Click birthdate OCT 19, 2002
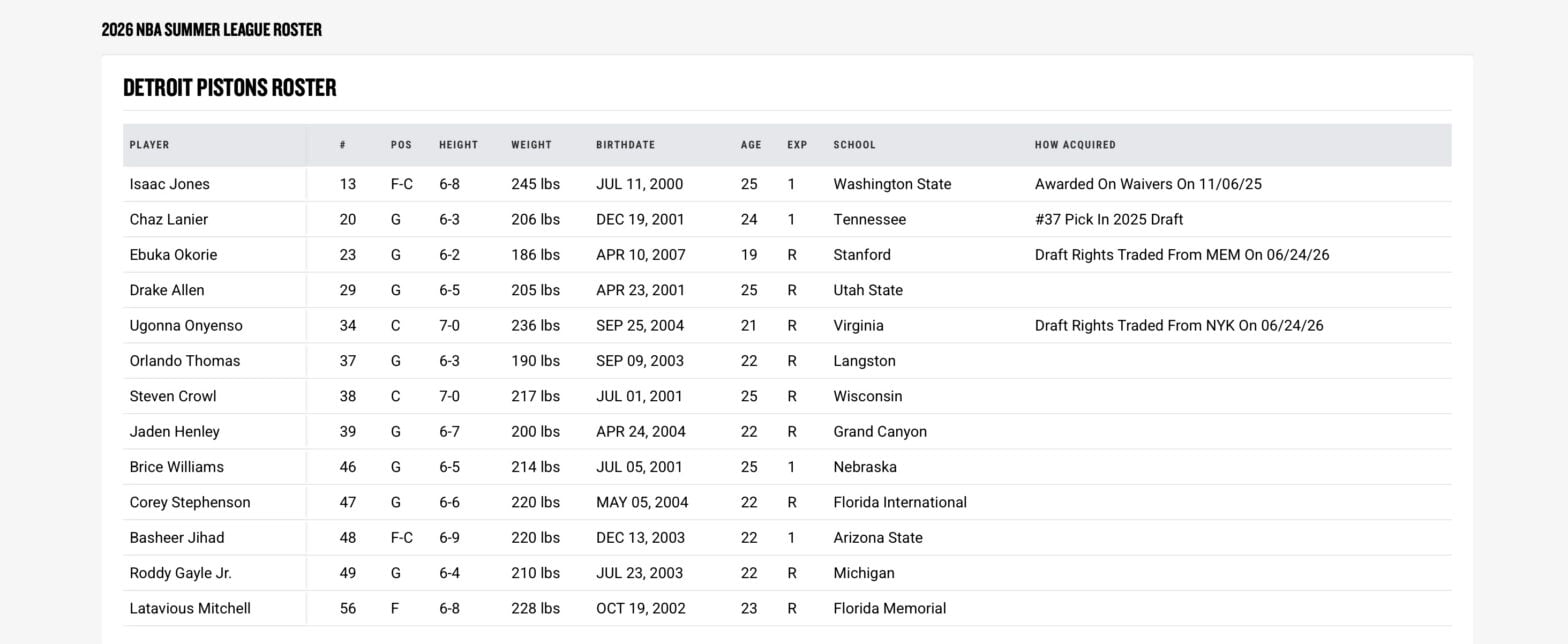 point(641,608)
